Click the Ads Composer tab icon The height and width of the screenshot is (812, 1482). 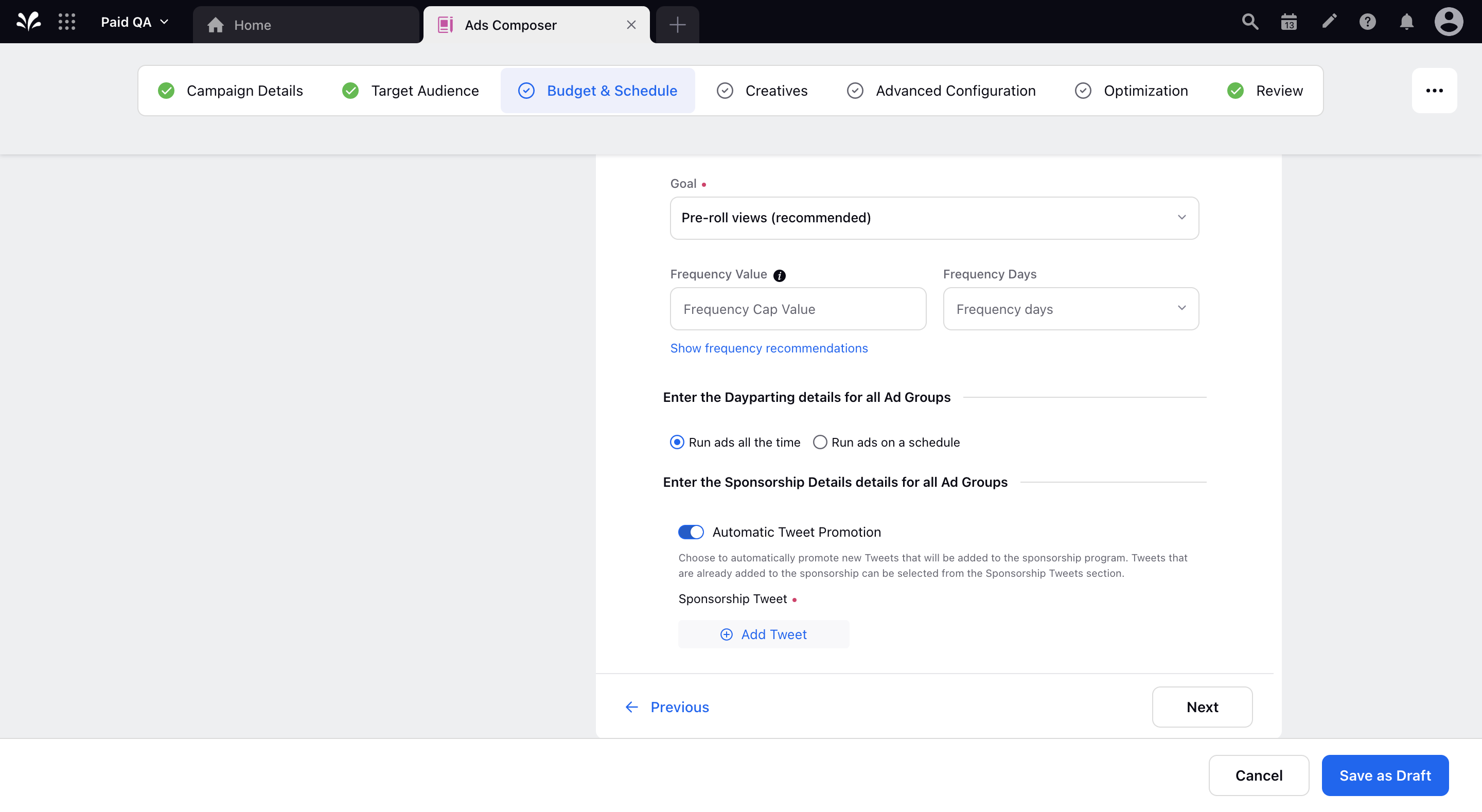coord(445,25)
